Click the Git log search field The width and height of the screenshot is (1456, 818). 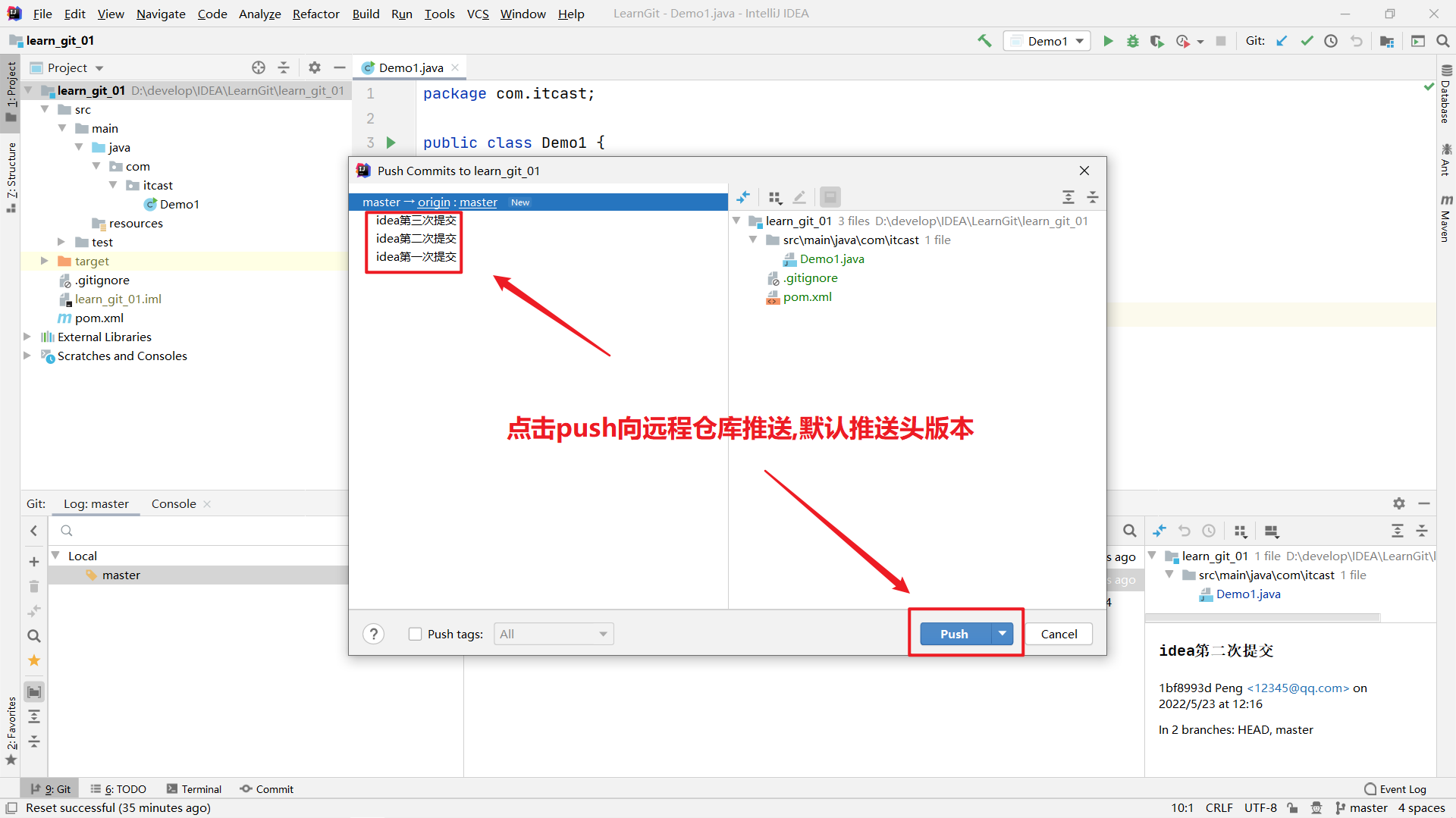(199, 531)
